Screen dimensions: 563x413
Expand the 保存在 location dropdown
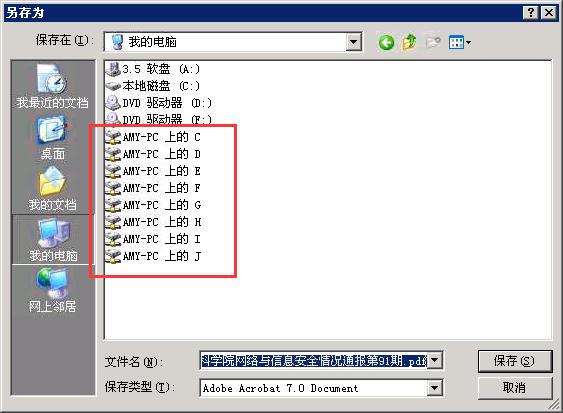353,42
